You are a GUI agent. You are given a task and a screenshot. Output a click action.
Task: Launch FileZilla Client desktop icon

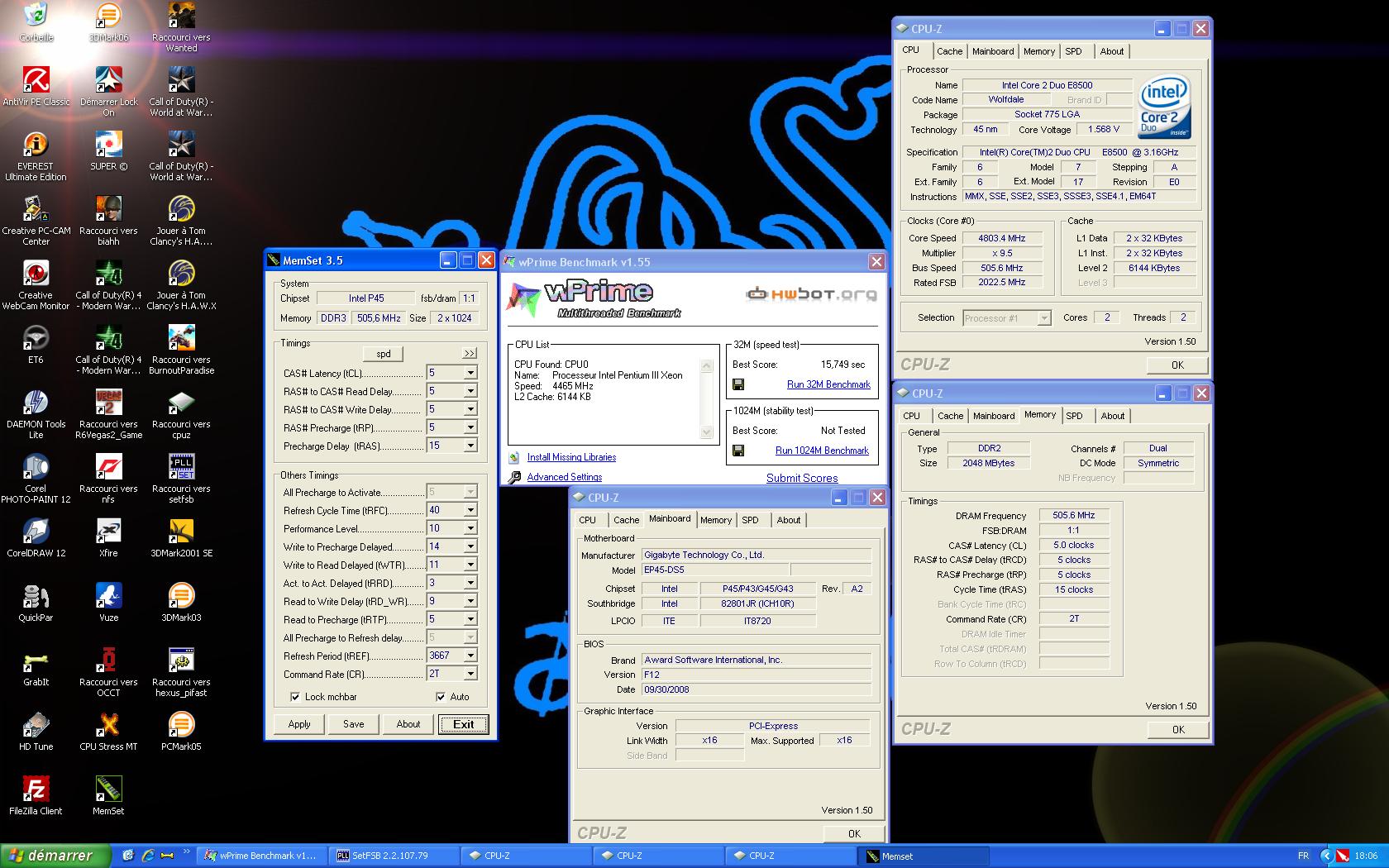click(x=36, y=795)
